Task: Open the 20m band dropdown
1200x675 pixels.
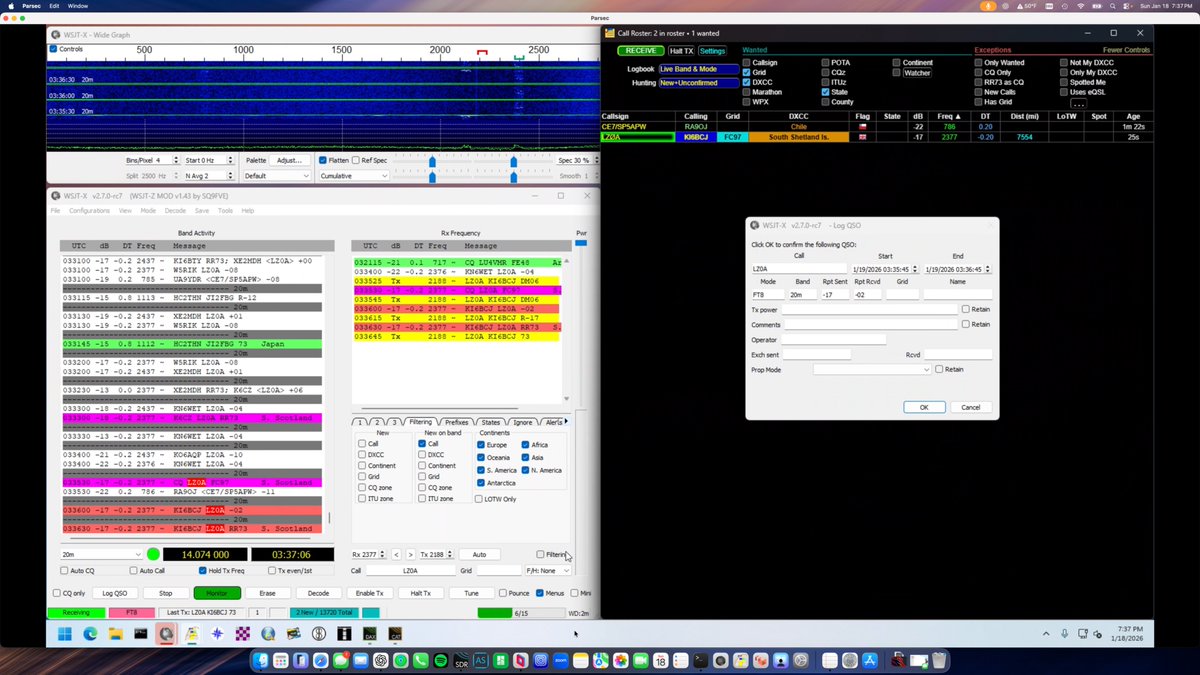Action: point(101,554)
